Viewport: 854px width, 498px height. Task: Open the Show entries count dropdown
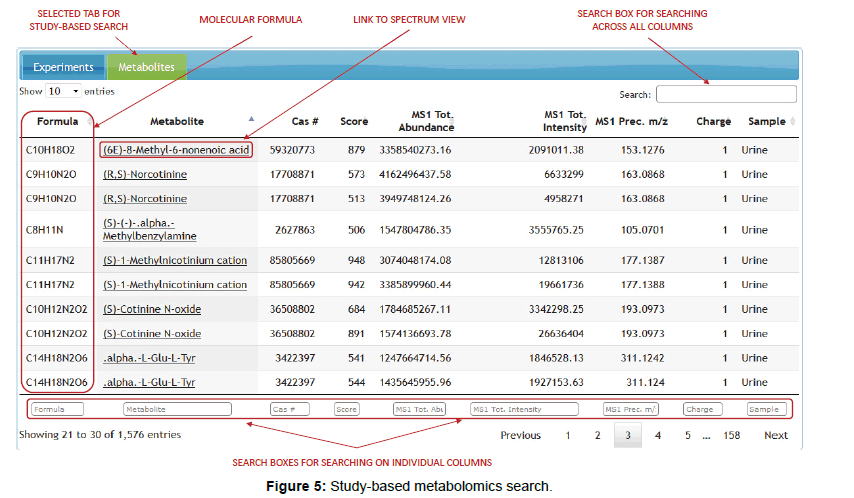(x=64, y=91)
